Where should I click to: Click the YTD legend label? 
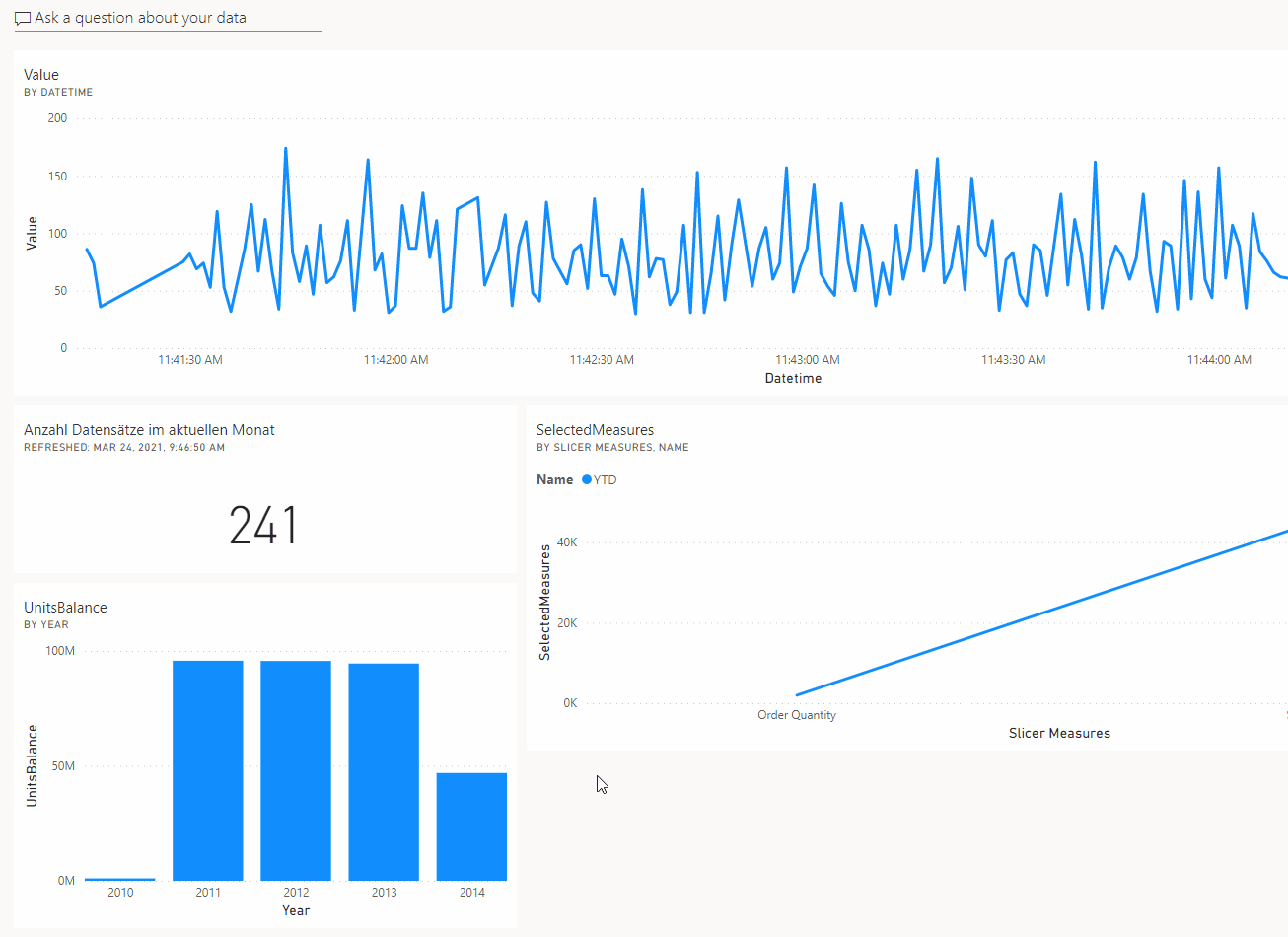606,479
